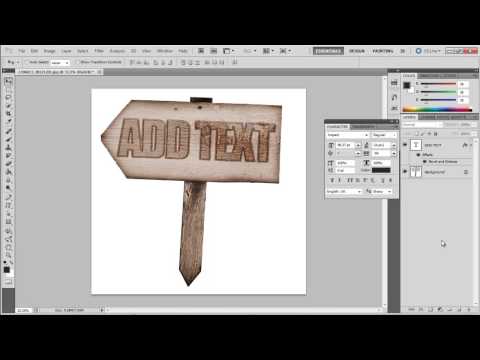Click the delete layer trash icon

(469, 309)
